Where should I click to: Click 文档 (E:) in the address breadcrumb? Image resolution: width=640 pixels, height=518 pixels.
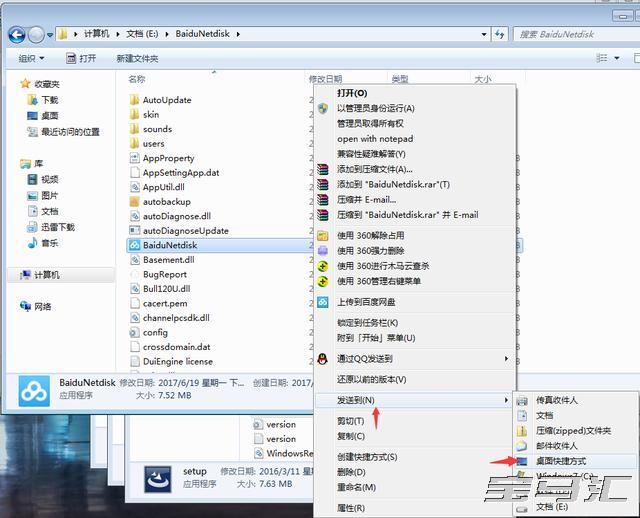142,34
